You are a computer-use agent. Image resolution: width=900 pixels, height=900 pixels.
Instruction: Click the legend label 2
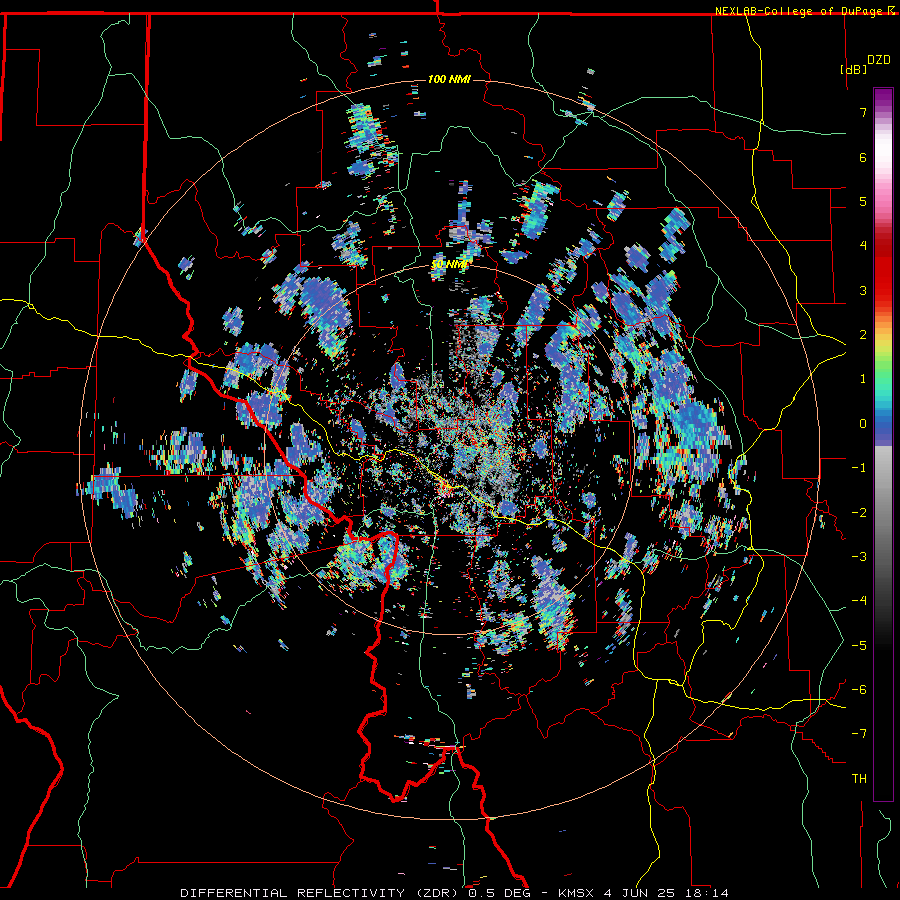(x=863, y=335)
